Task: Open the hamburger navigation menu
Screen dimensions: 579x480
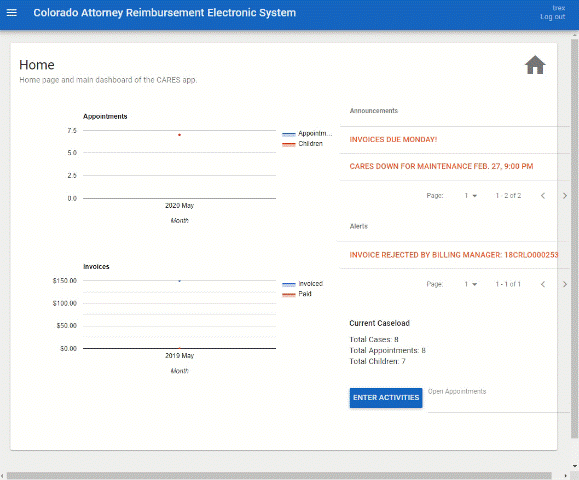Action: point(12,13)
